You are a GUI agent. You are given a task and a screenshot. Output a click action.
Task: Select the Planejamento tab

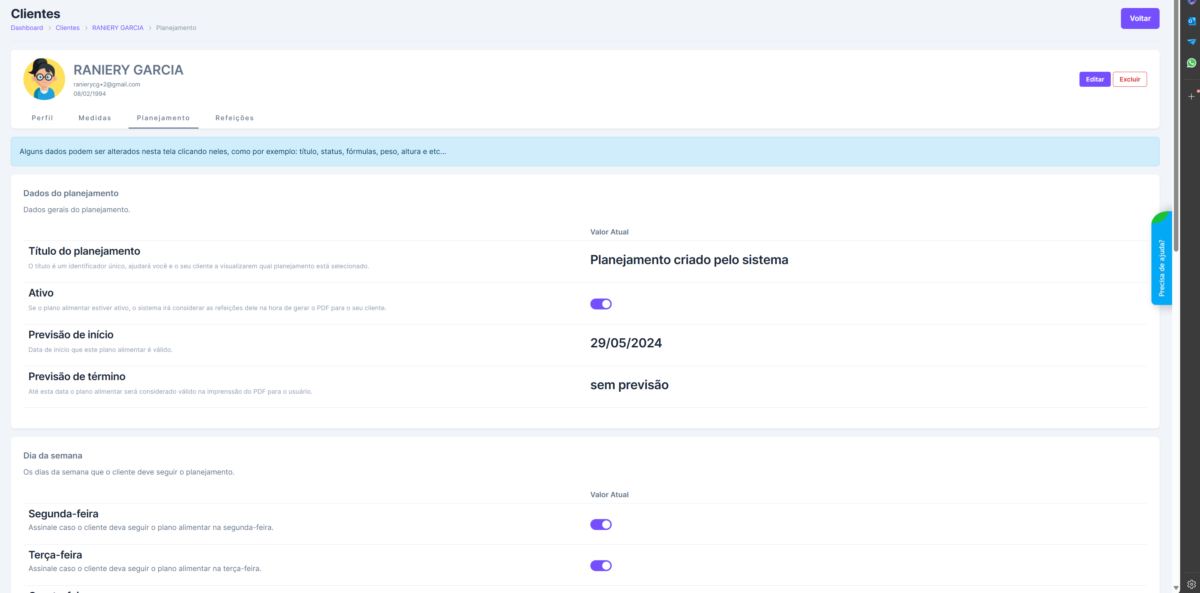pos(163,118)
